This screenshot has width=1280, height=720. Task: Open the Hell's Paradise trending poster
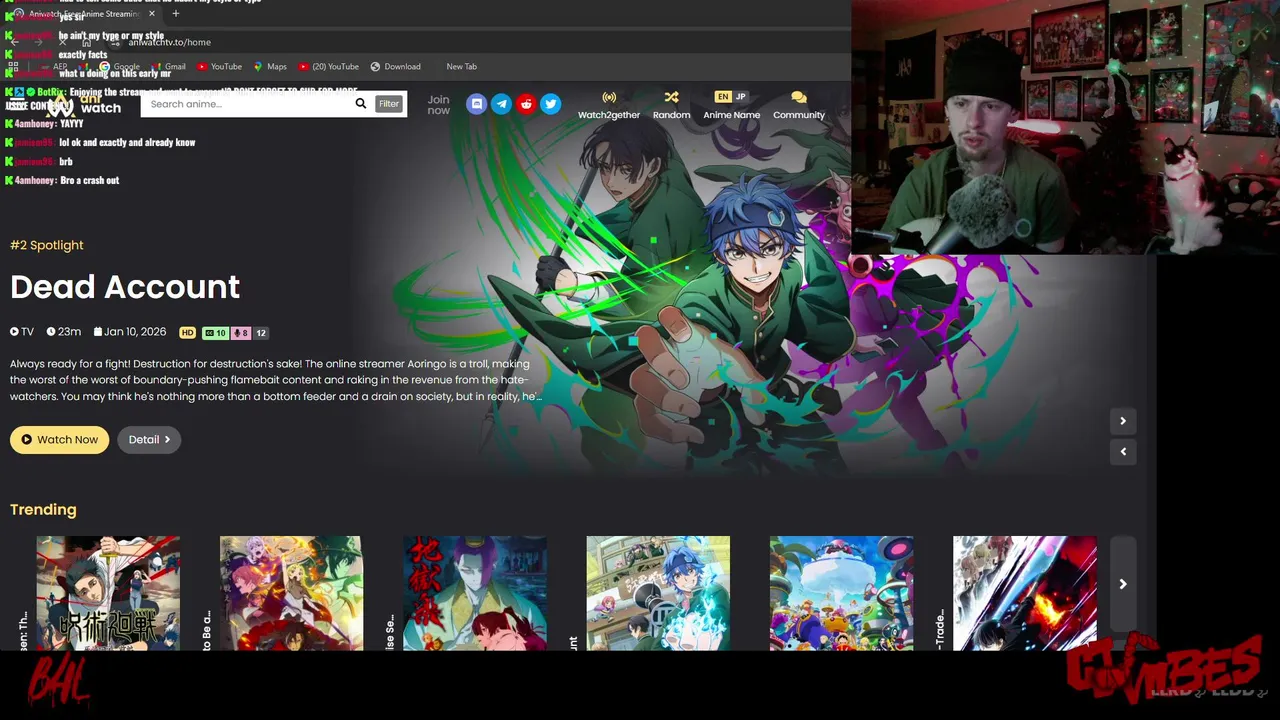tap(475, 593)
